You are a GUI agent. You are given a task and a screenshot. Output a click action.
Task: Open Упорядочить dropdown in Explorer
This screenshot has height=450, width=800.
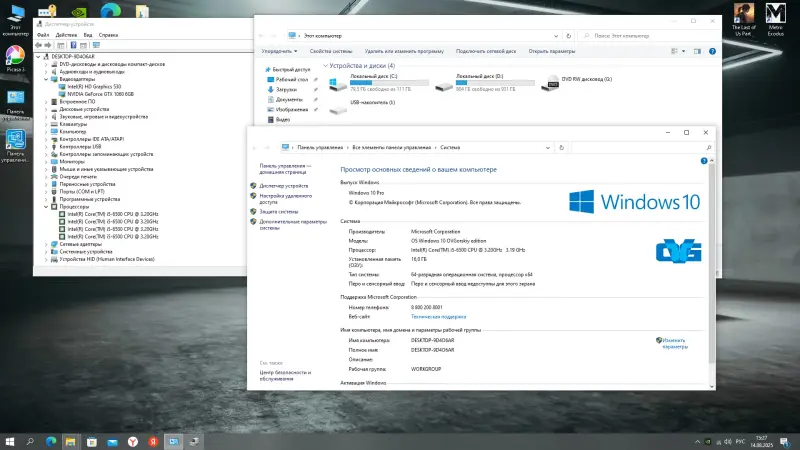[x=279, y=51]
